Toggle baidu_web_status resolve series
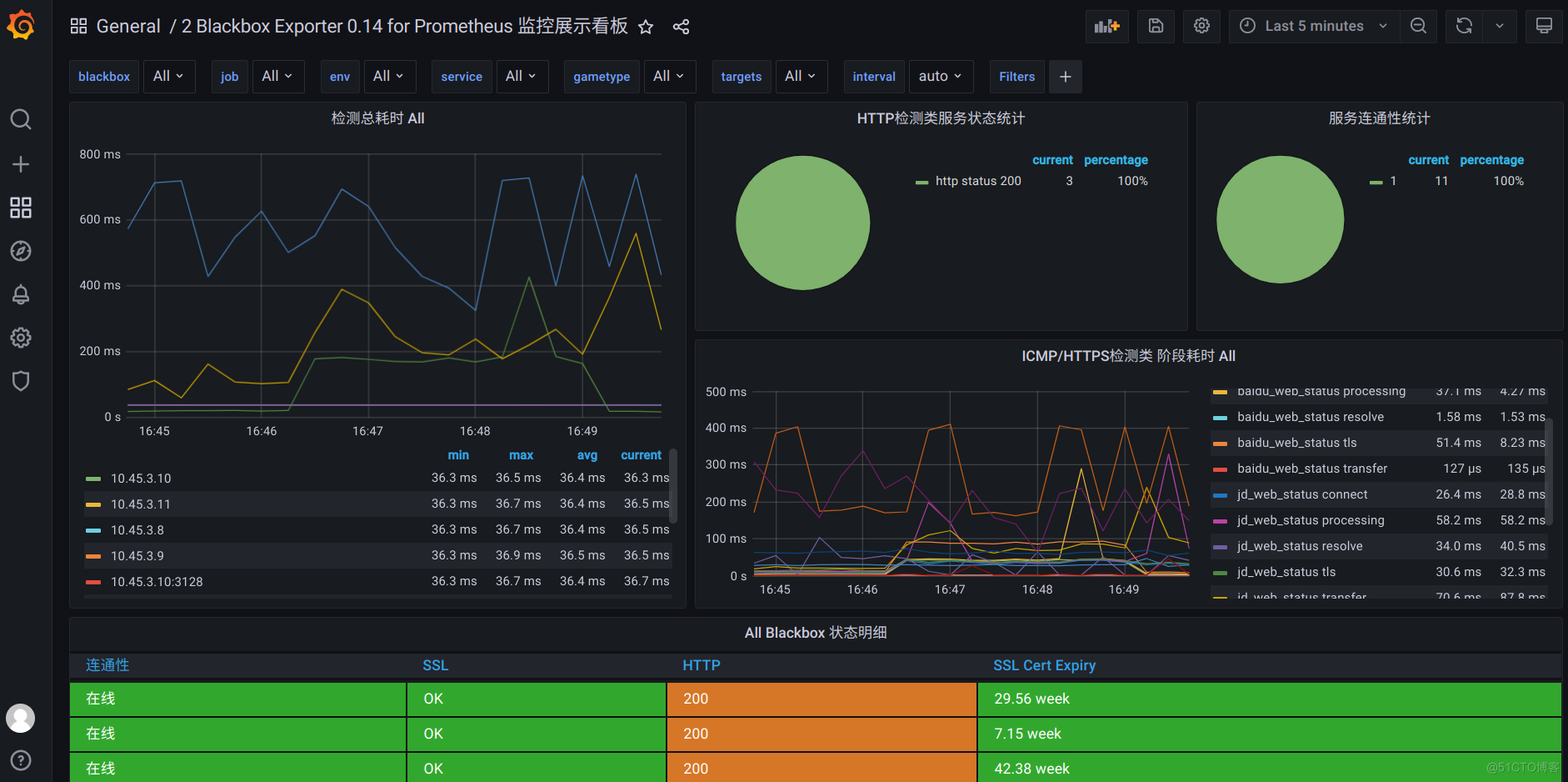Viewport: 1568px width, 782px height. coord(1311,417)
